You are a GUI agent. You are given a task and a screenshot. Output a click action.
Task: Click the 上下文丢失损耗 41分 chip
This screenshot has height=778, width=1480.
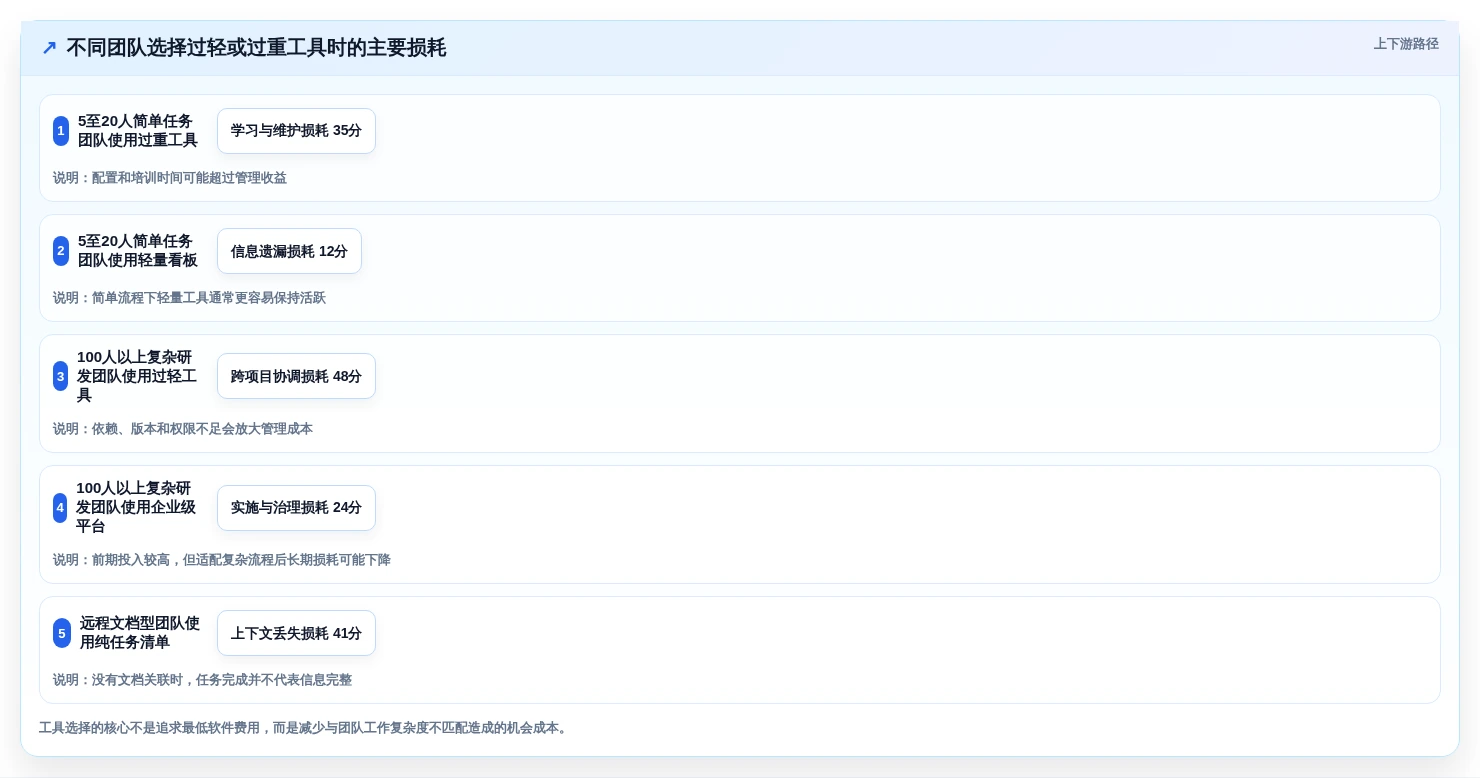[296, 633]
